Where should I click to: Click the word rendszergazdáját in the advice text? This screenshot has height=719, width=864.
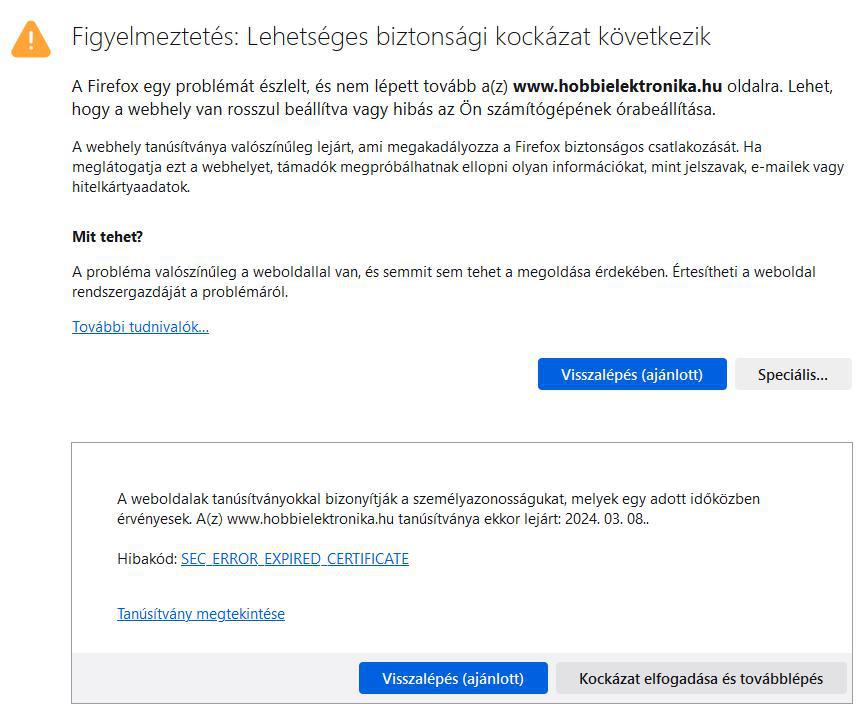click(x=125, y=292)
